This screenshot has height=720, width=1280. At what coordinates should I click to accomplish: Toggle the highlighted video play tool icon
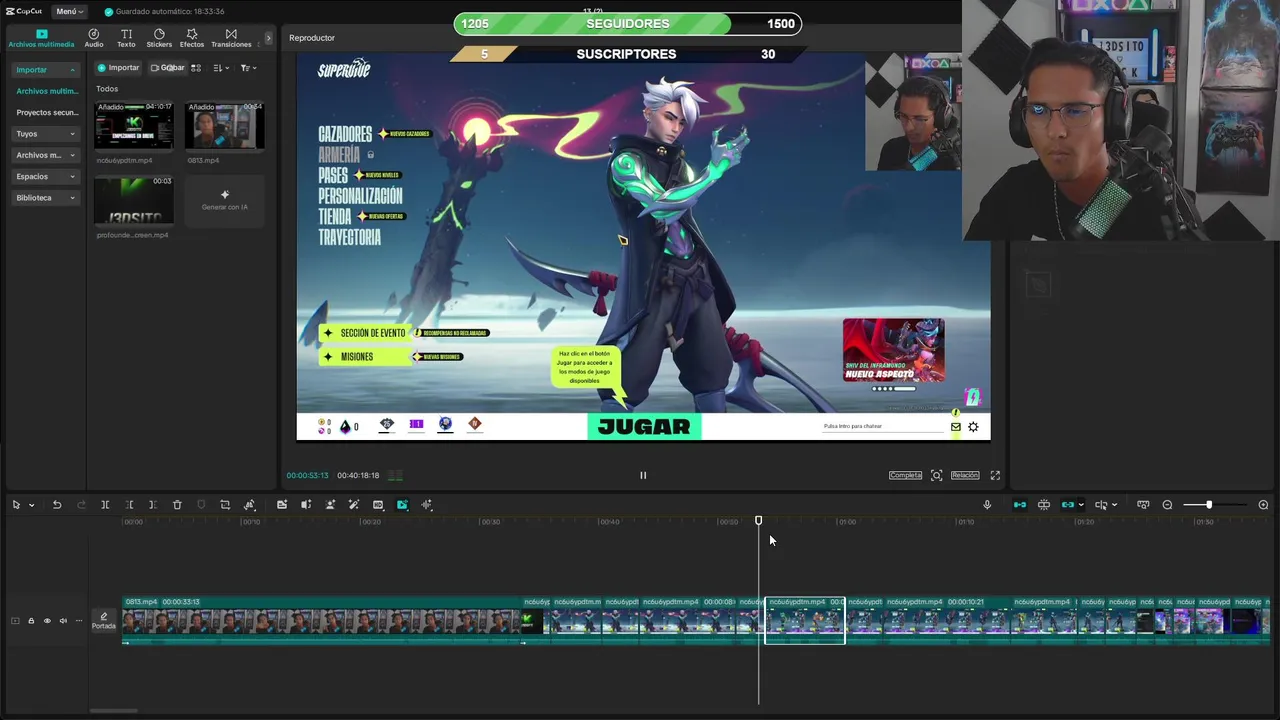[x=402, y=505]
